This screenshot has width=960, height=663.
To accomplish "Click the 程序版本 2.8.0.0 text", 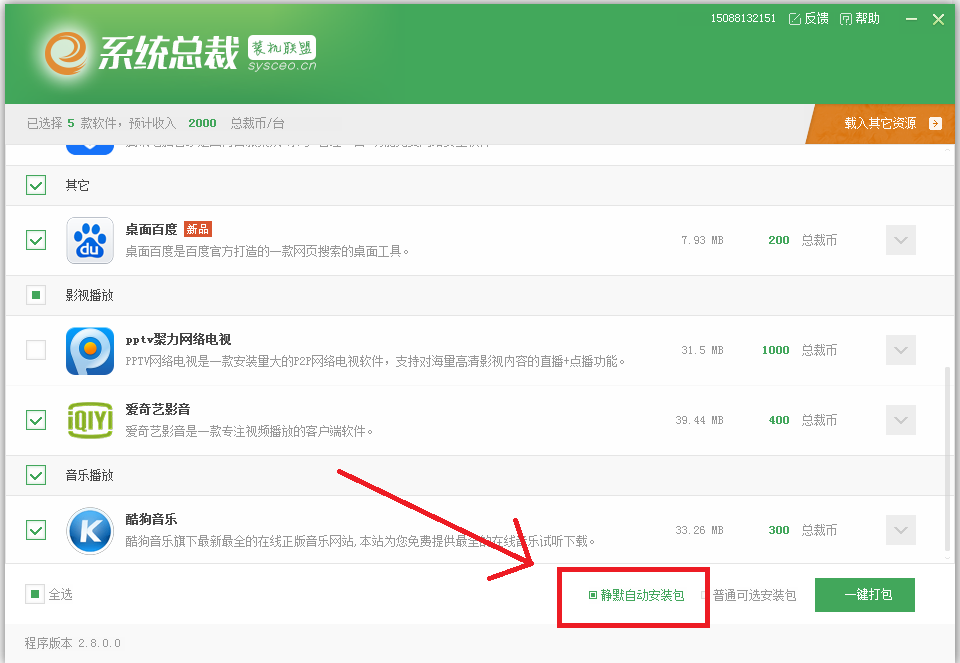I will click(73, 643).
